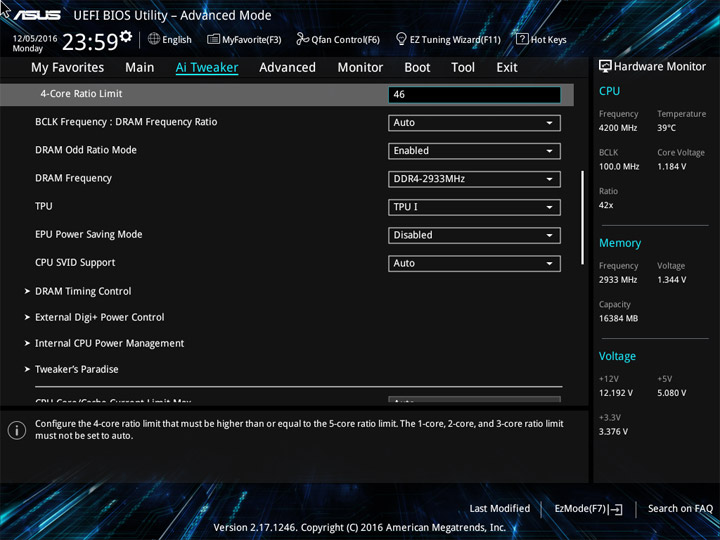Screen dimensions: 720x540
Task: Click the memory voltage value 1.344 V
Action: click(x=672, y=280)
